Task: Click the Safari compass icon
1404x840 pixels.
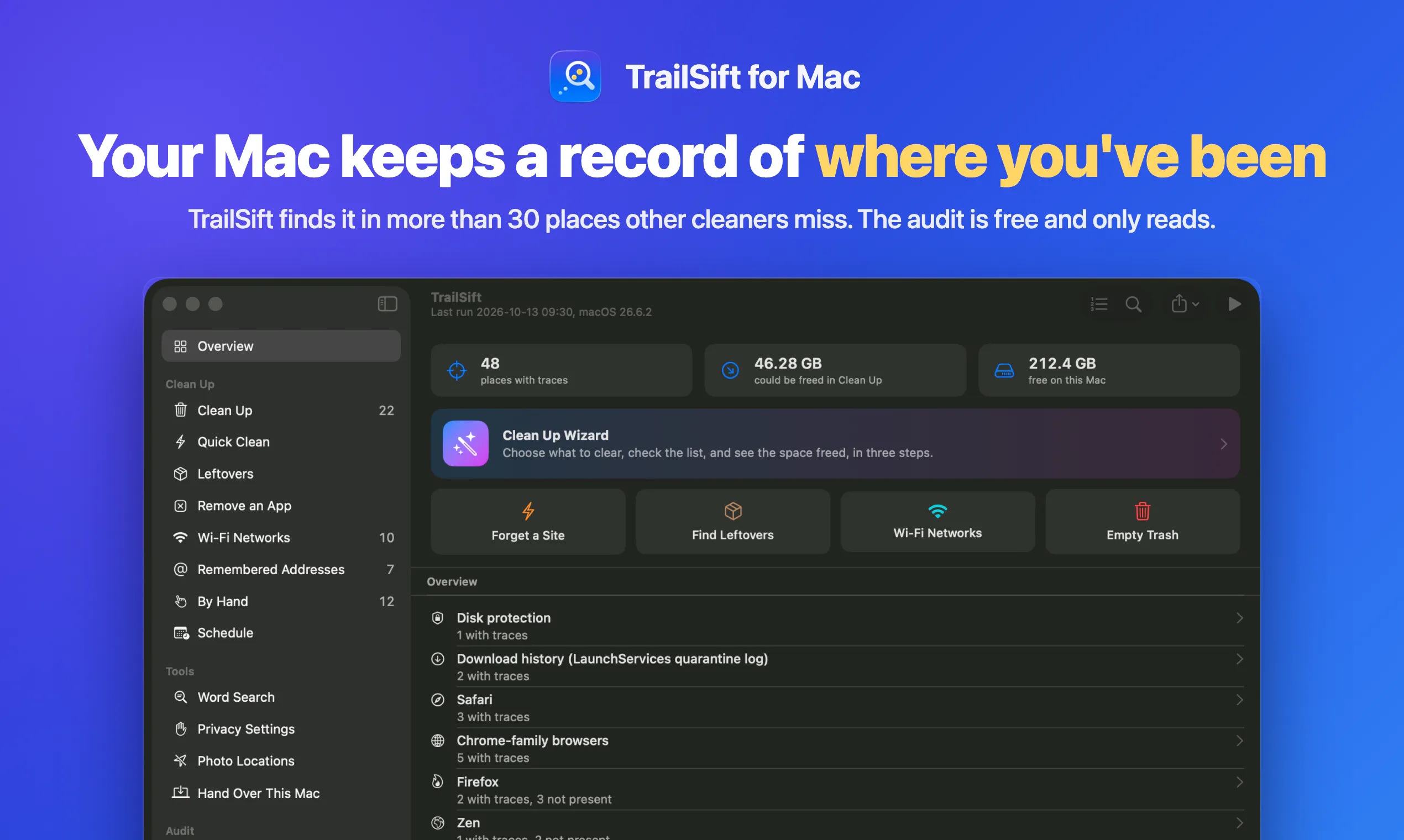Action: [438, 700]
